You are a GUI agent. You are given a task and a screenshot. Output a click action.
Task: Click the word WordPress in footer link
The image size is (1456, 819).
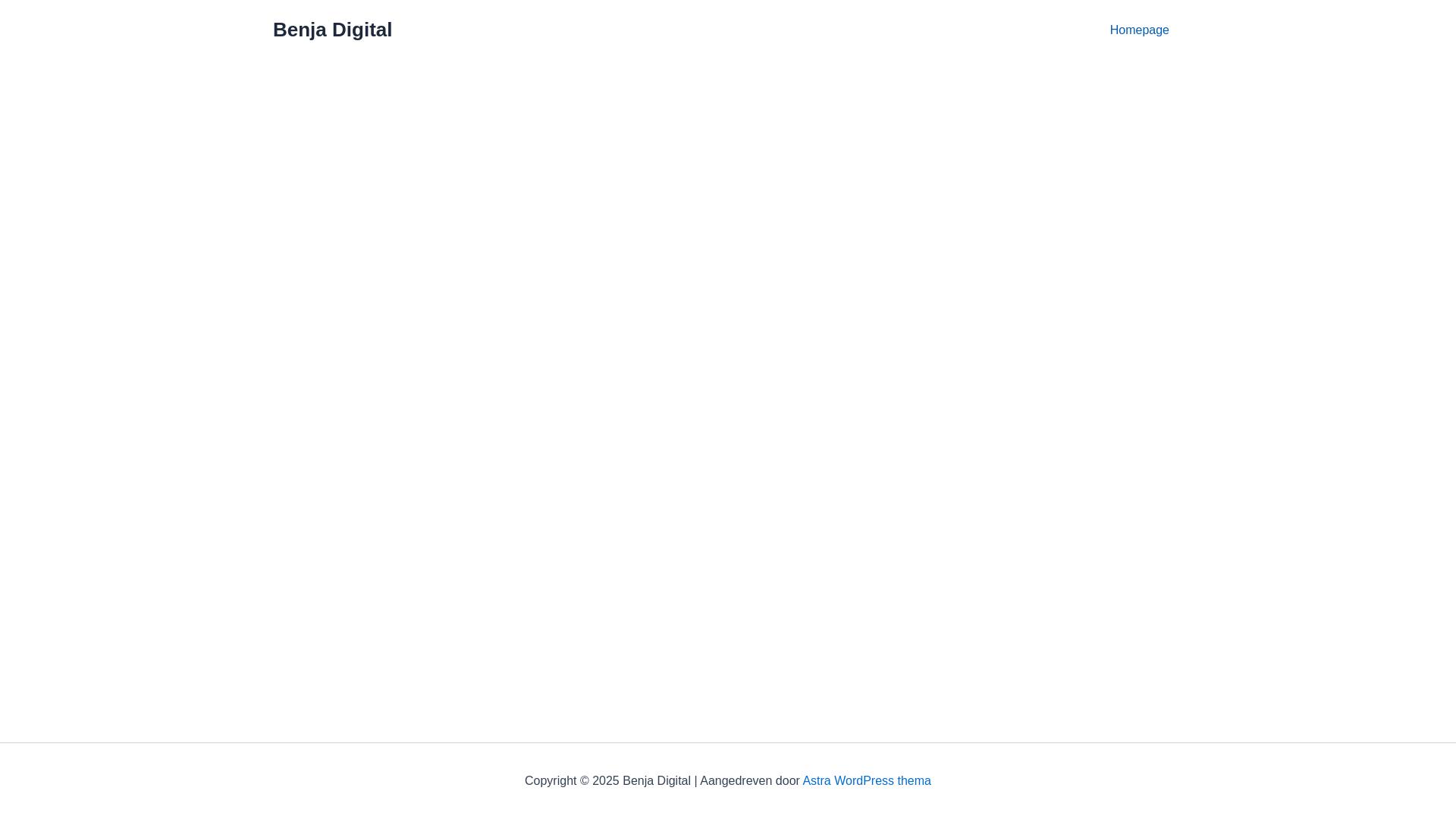point(864,780)
